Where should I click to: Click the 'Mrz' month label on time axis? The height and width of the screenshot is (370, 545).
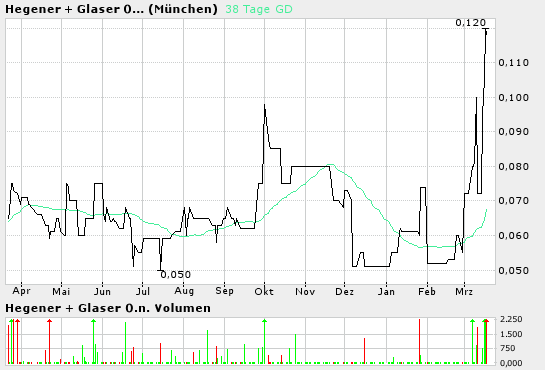click(x=464, y=291)
